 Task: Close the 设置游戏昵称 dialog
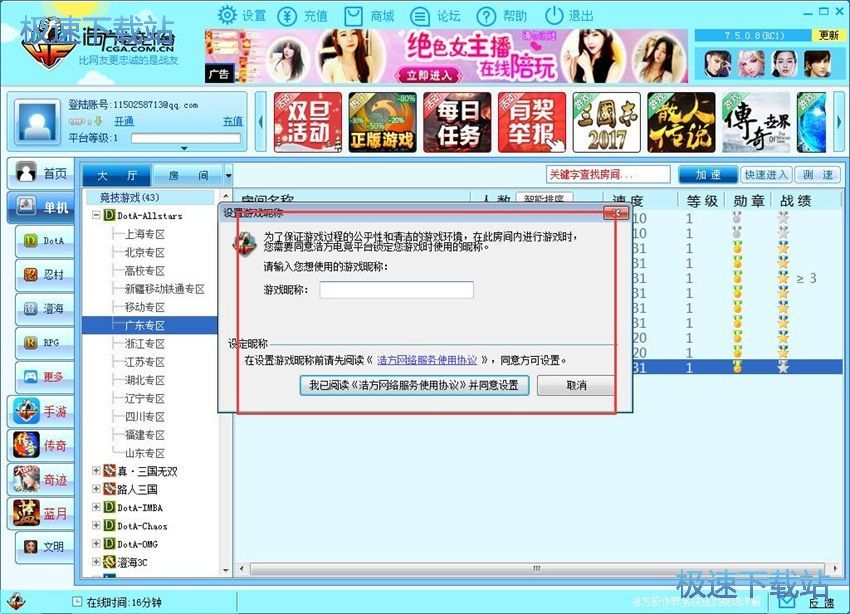(616, 213)
